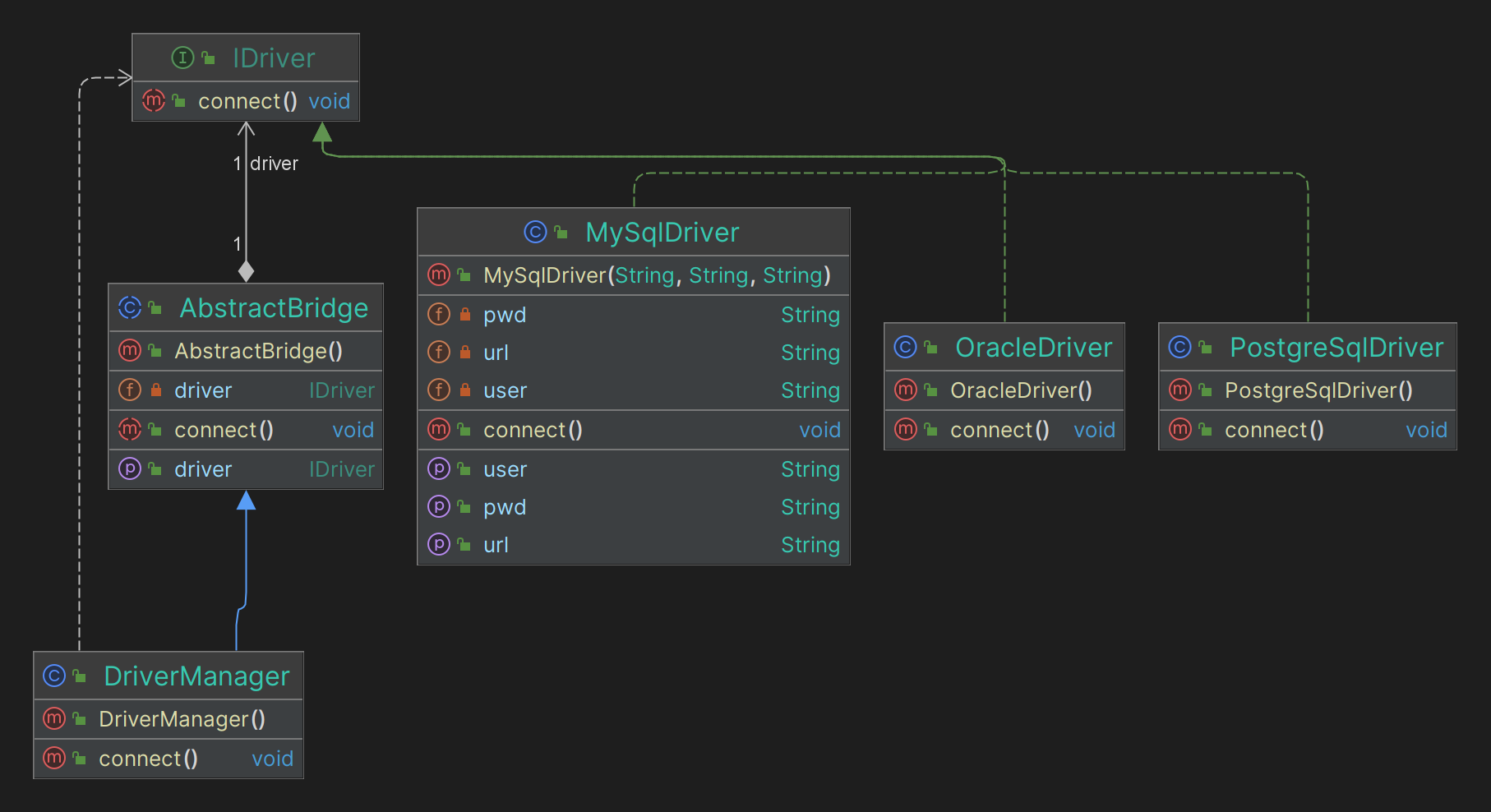Click the interface icon beside IDriver

coord(182,58)
